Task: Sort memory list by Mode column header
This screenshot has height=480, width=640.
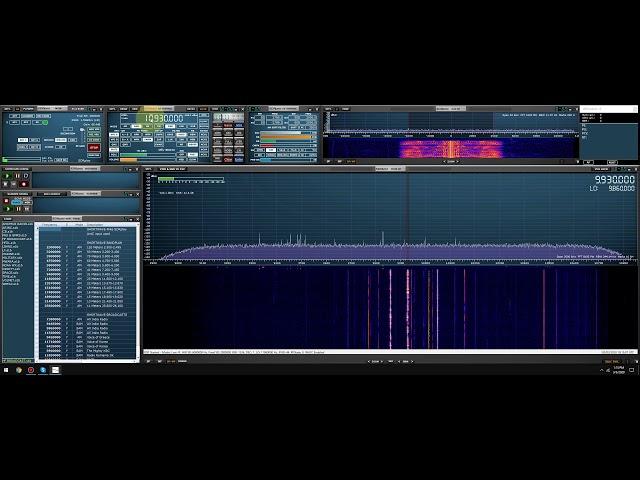Action: (x=80, y=225)
